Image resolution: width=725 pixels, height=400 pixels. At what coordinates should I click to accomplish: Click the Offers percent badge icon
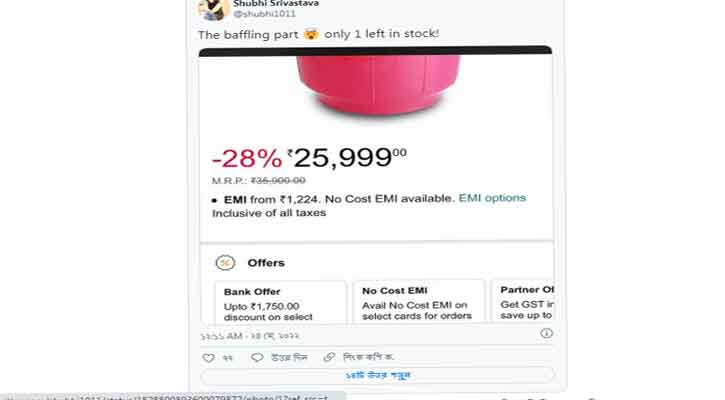(226, 263)
